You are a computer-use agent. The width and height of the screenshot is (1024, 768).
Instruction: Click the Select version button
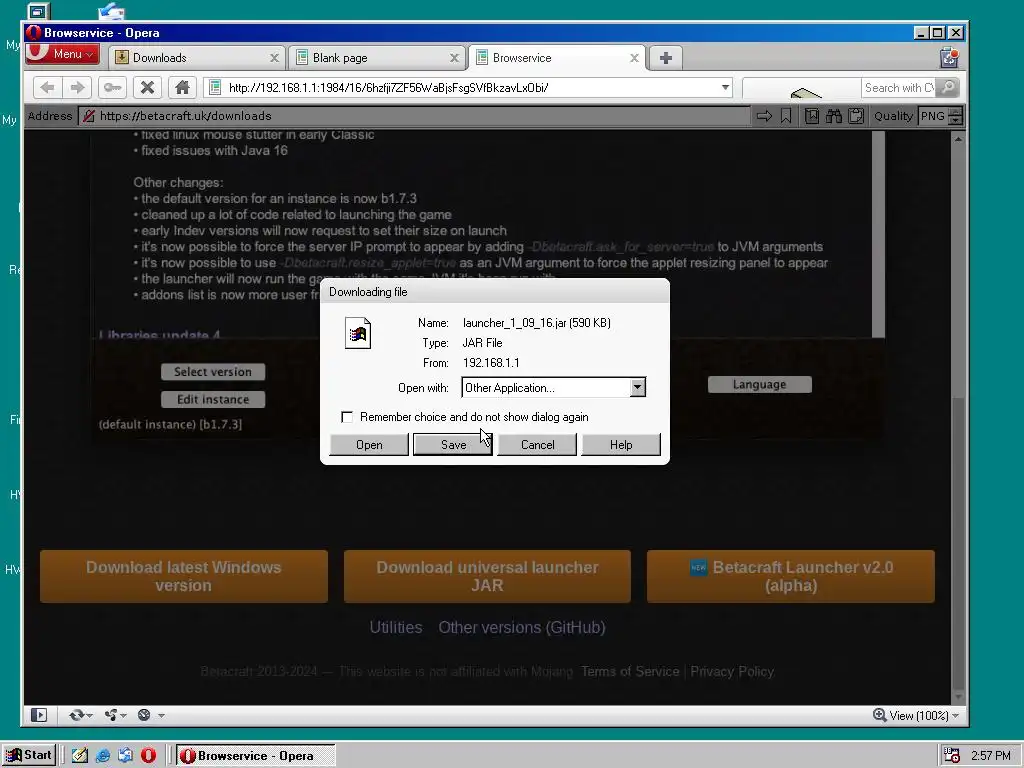tap(213, 372)
